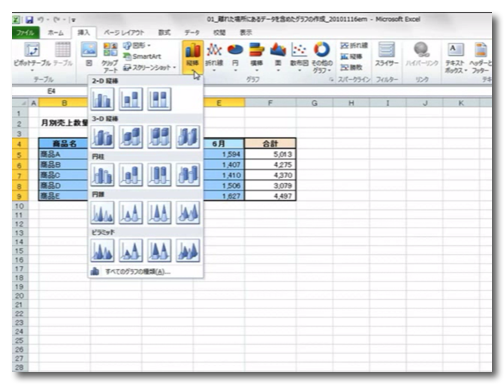Open the 横棒 bar chart dropdown

coord(257,57)
